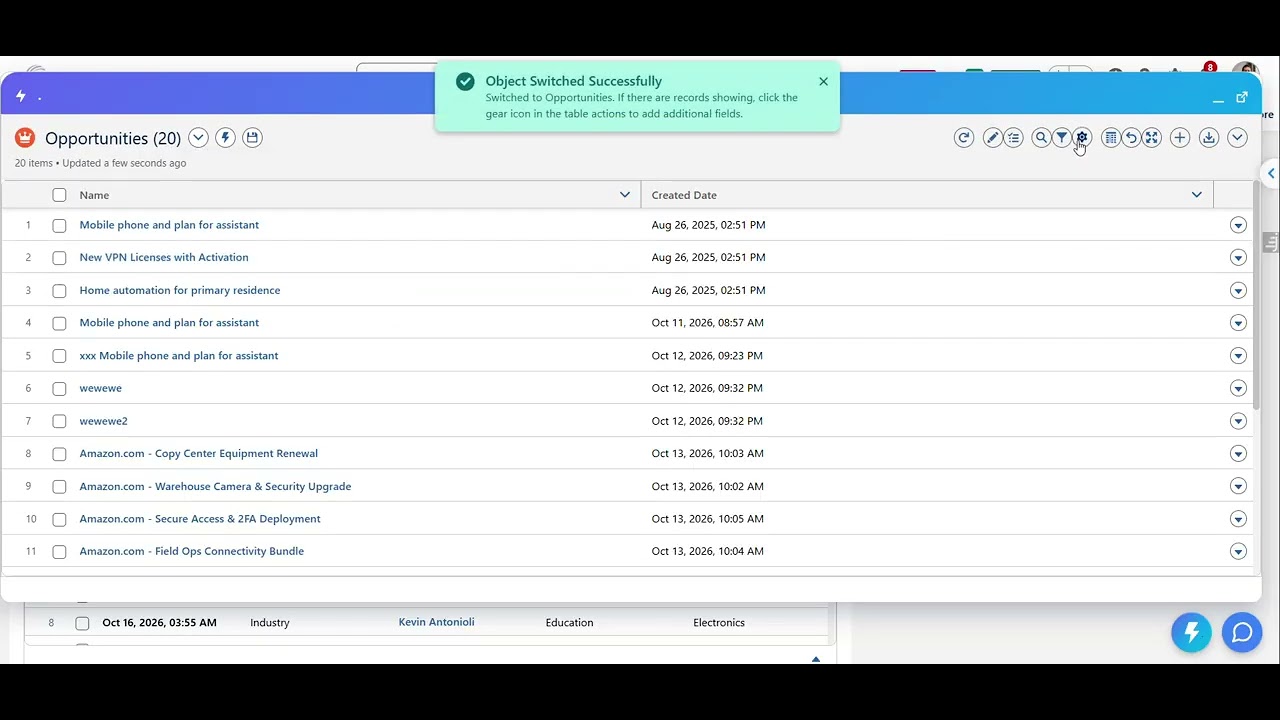Image resolution: width=1280 pixels, height=720 pixels.
Task: Click Created Date cell Oct 13, 10:05 AM
Action: pyautogui.click(x=707, y=518)
